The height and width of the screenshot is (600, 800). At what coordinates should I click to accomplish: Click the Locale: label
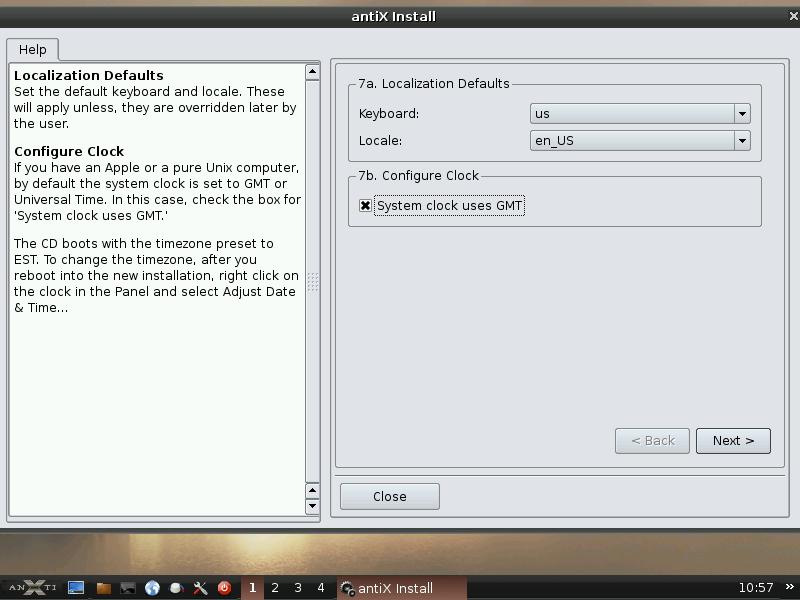[380, 140]
